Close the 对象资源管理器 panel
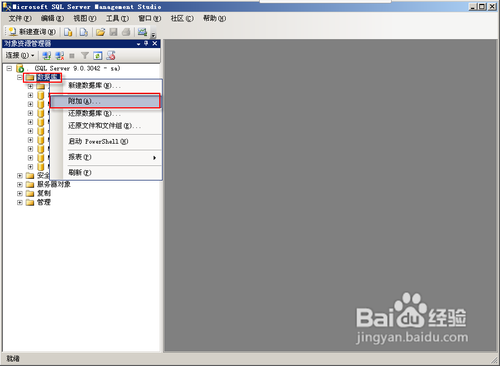 tap(155, 43)
